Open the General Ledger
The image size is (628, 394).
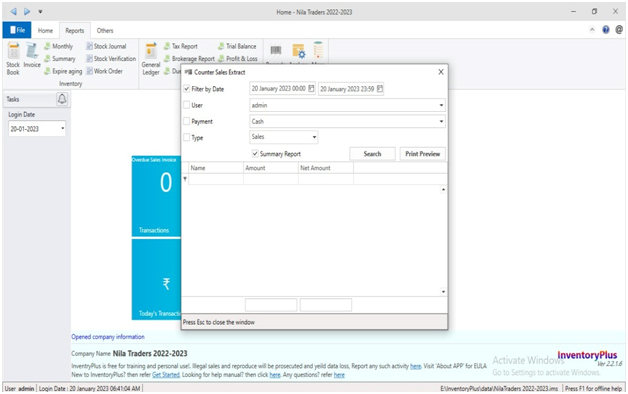pyautogui.click(x=151, y=59)
